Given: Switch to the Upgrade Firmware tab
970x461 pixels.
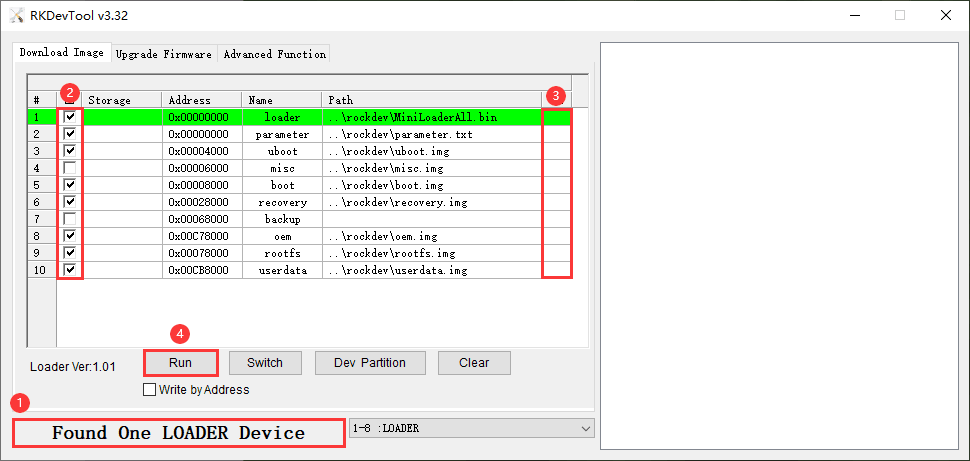Looking at the screenshot, I should (164, 54).
